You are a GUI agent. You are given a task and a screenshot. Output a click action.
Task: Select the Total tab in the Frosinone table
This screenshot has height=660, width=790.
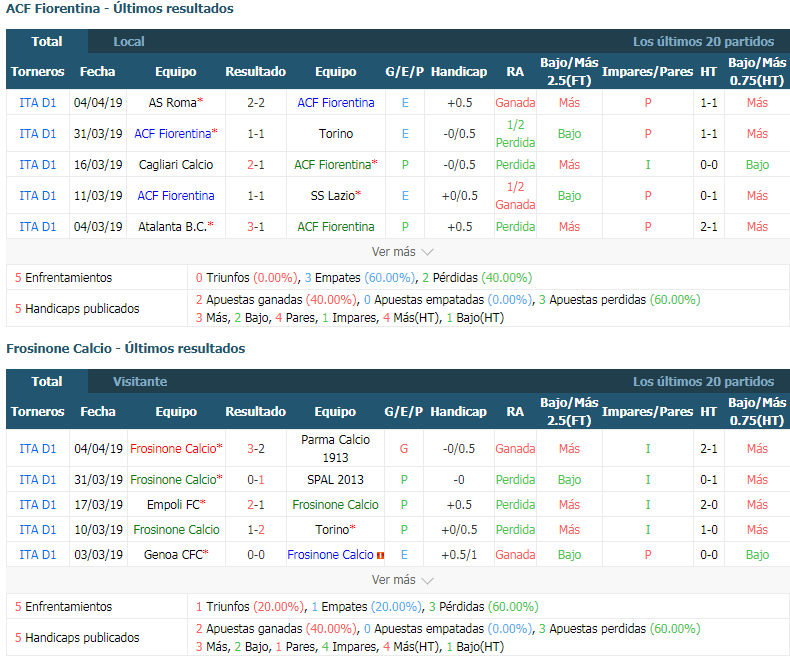[x=47, y=381]
